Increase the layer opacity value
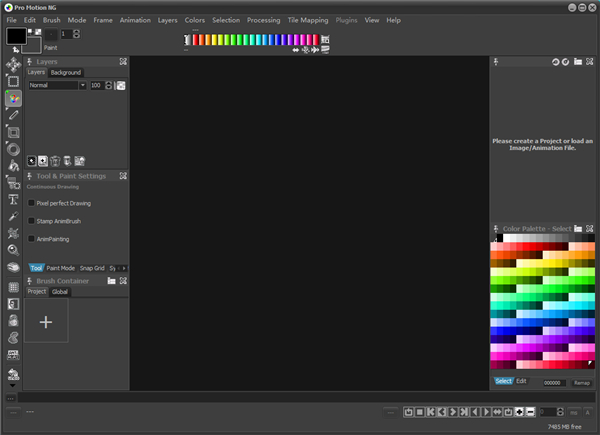The image size is (600, 435). (110, 83)
